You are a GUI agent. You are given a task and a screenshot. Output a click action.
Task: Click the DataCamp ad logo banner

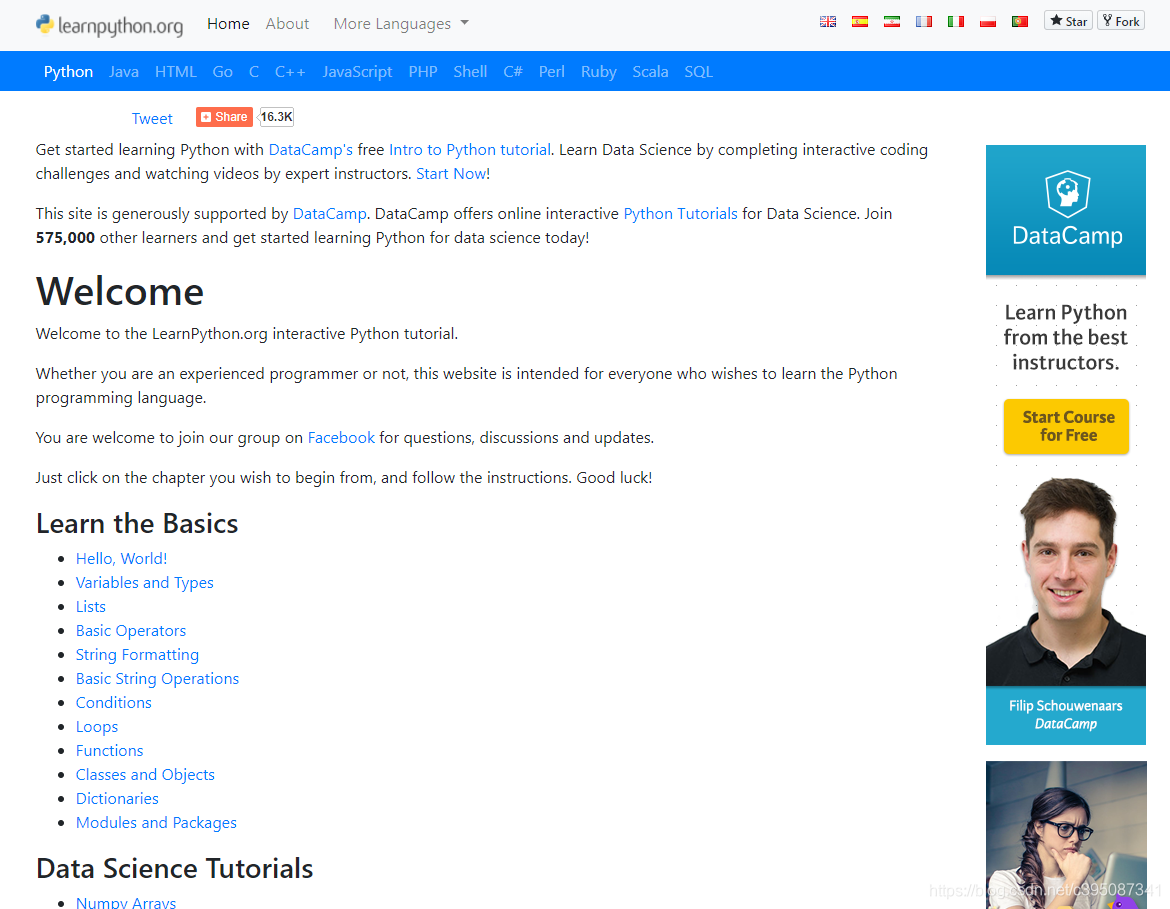[1066, 210]
